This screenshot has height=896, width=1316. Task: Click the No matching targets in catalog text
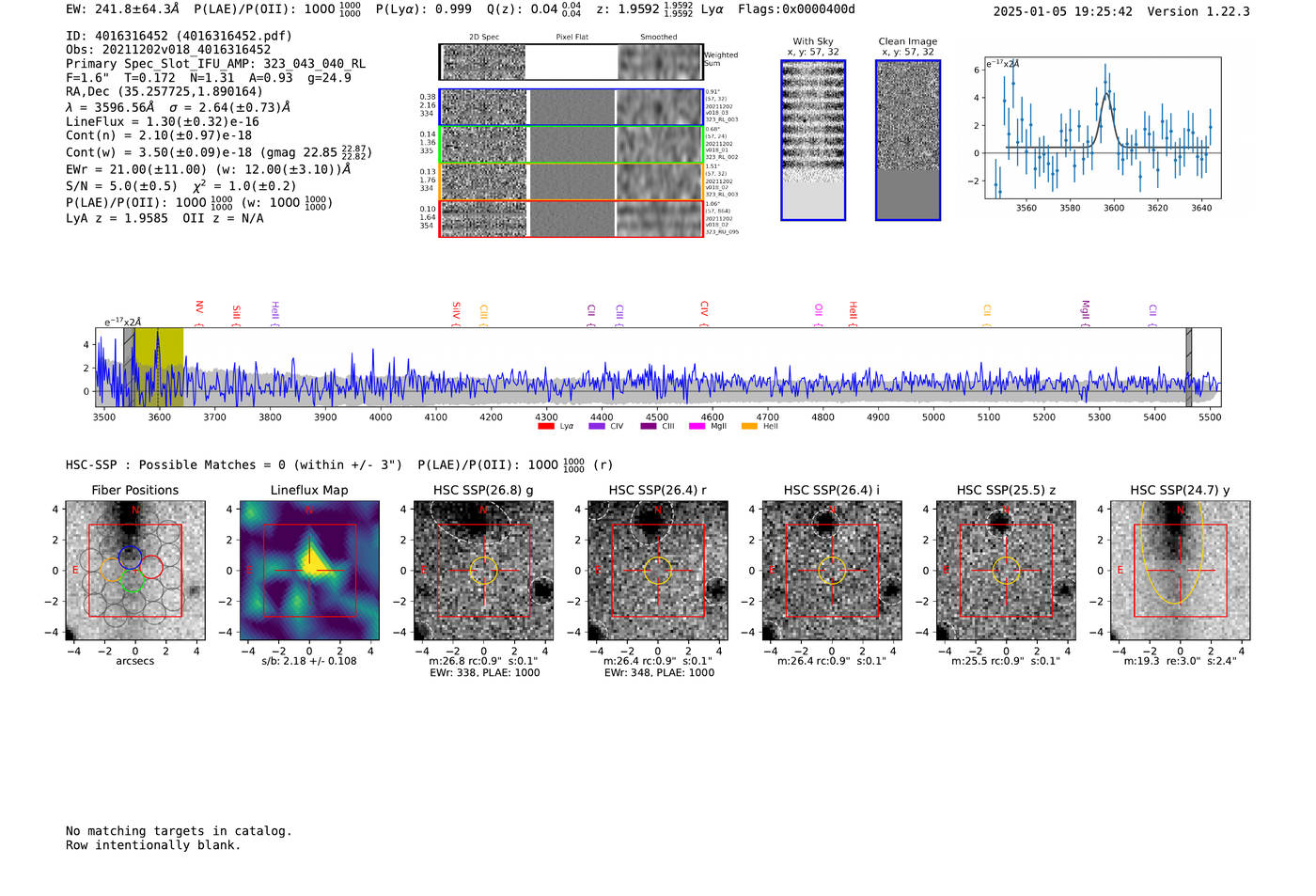click(179, 831)
